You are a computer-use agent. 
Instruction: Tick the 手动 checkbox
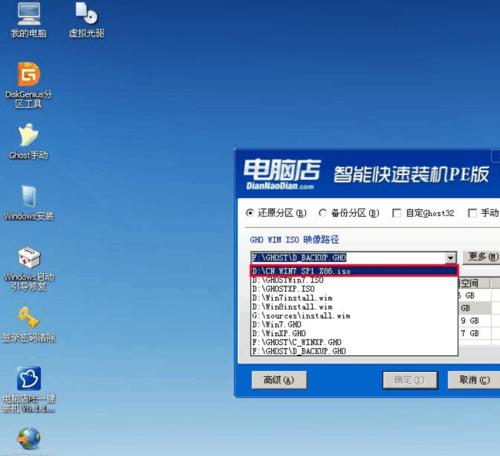coord(472,213)
